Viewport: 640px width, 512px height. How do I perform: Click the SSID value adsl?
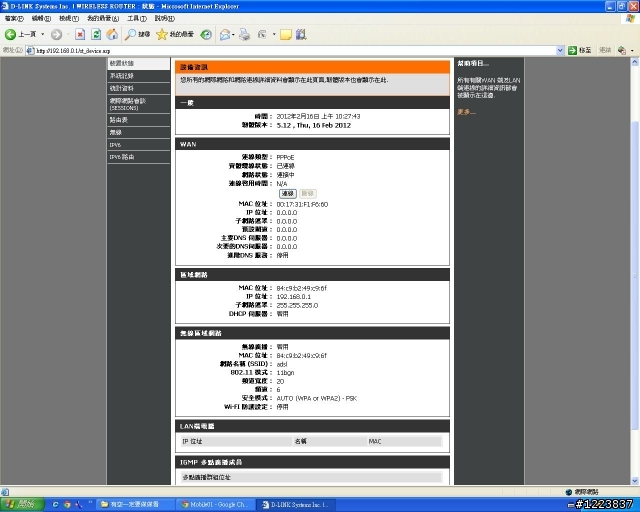[282, 364]
